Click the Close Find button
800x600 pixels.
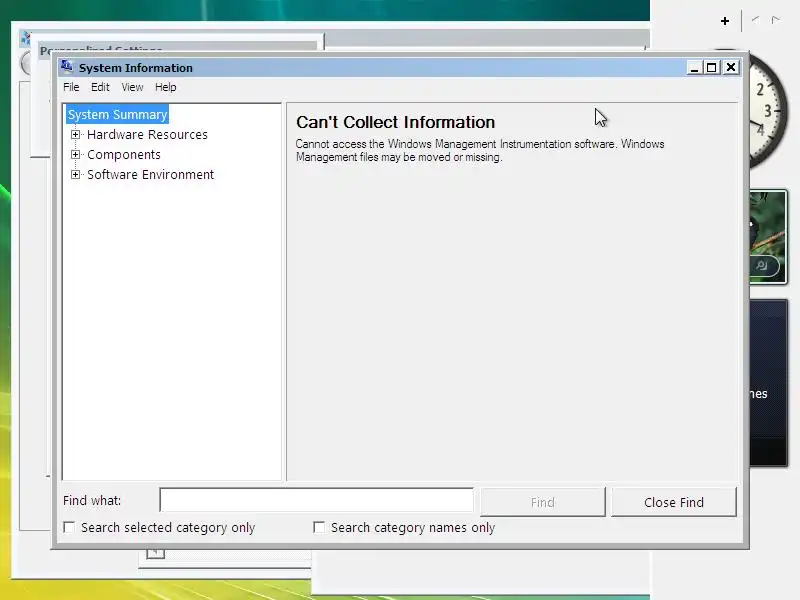point(674,502)
